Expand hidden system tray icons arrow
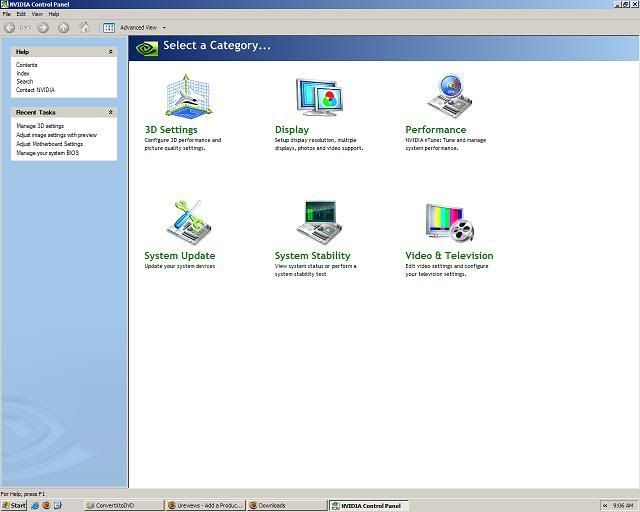Screen dimensions: 640x512 click(x=605, y=505)
